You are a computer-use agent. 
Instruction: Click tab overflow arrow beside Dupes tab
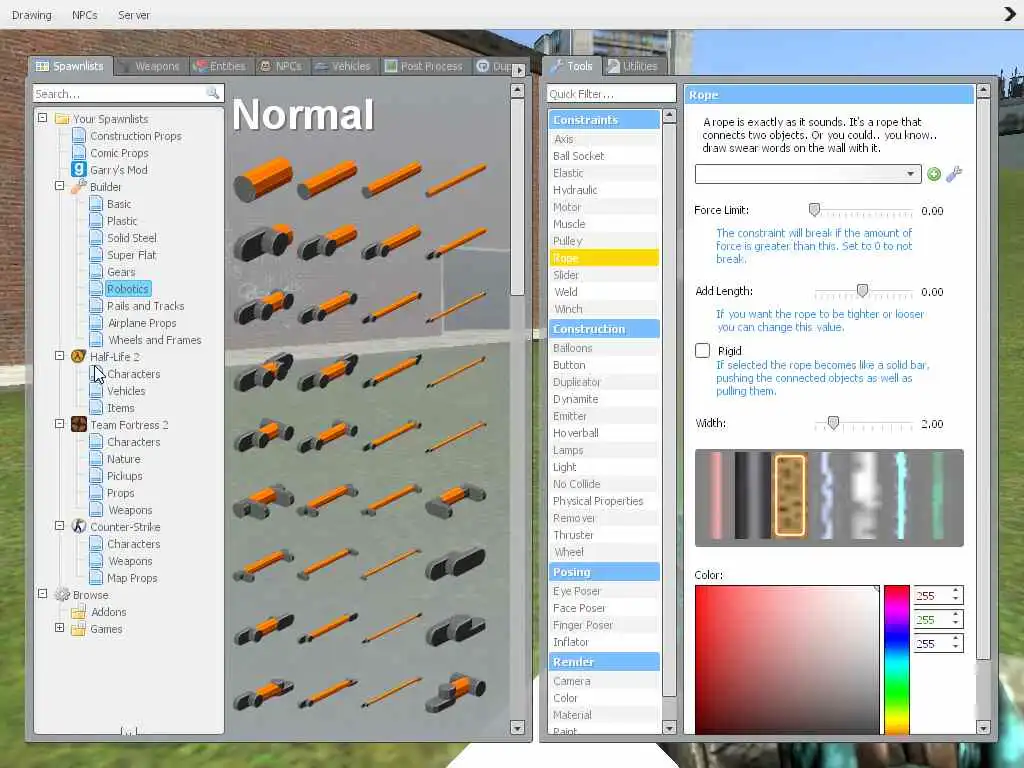click(x=519, y=69)
